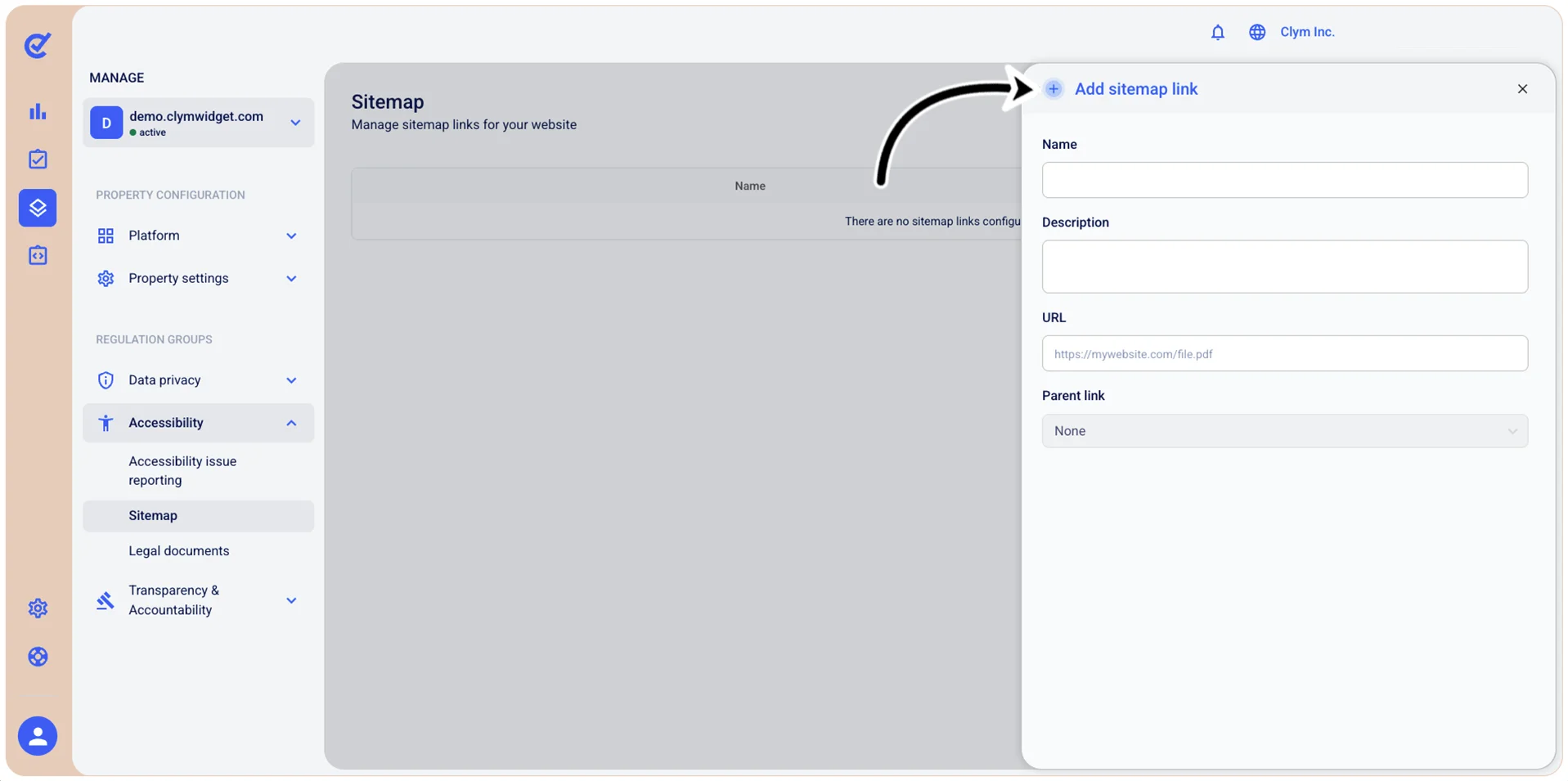Click the Name column header
This screenshot has height=781, width=1568.
tap(749, 186)
